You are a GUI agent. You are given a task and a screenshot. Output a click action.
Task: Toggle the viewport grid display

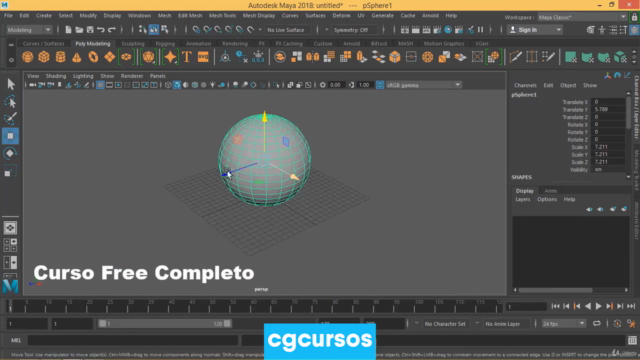click(x=100, y=85)
